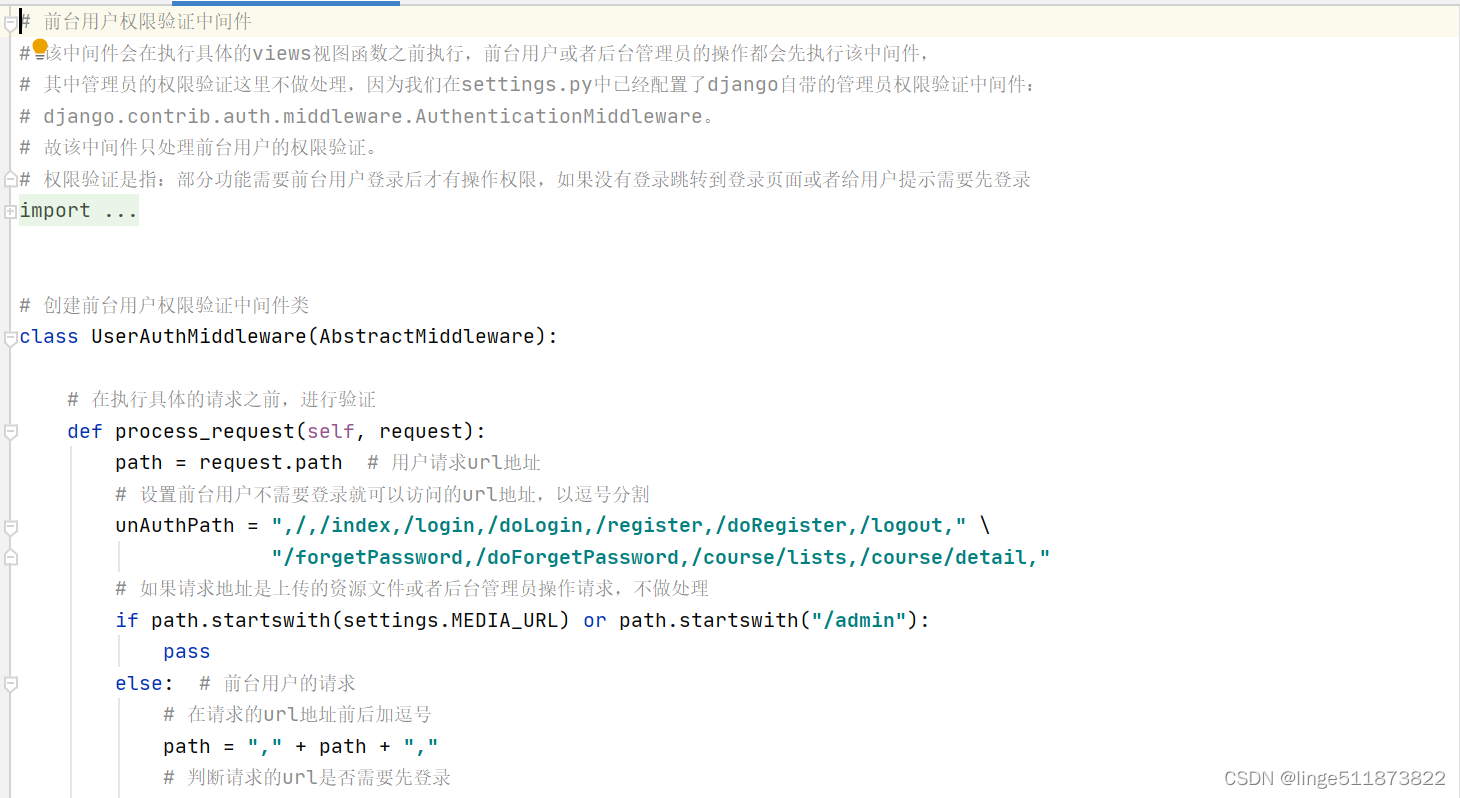Viewport: 1460px width, 798px height.
Task: Click the "if" keyword
Action: pyautogui.click(x=127, y=621)
